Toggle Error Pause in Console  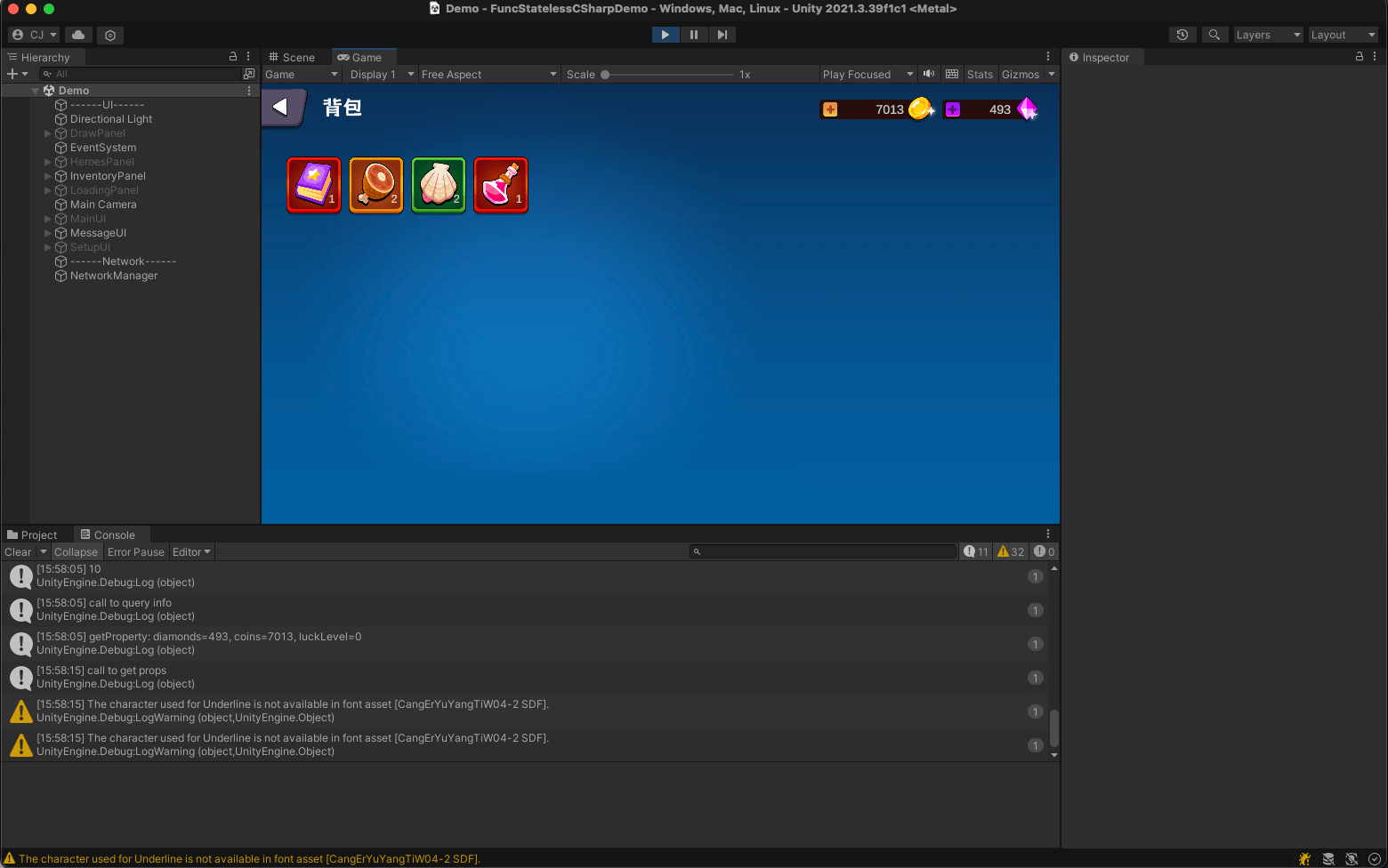point(136,552)
